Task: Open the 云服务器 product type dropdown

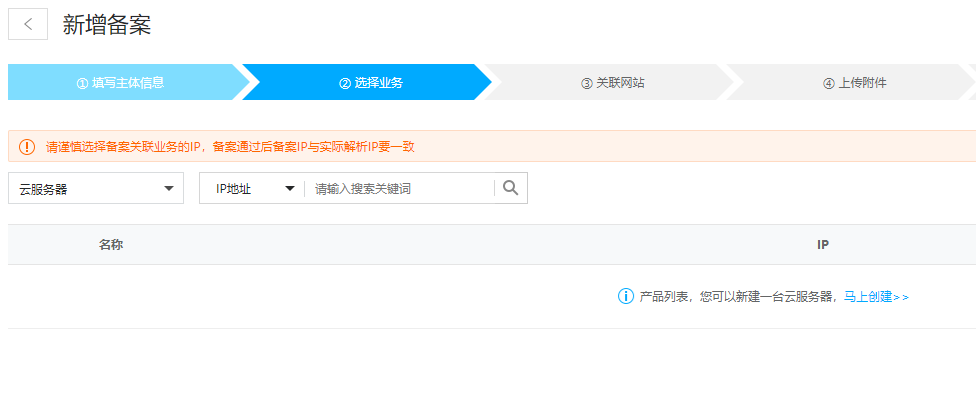Action: [x=95, y=189]
